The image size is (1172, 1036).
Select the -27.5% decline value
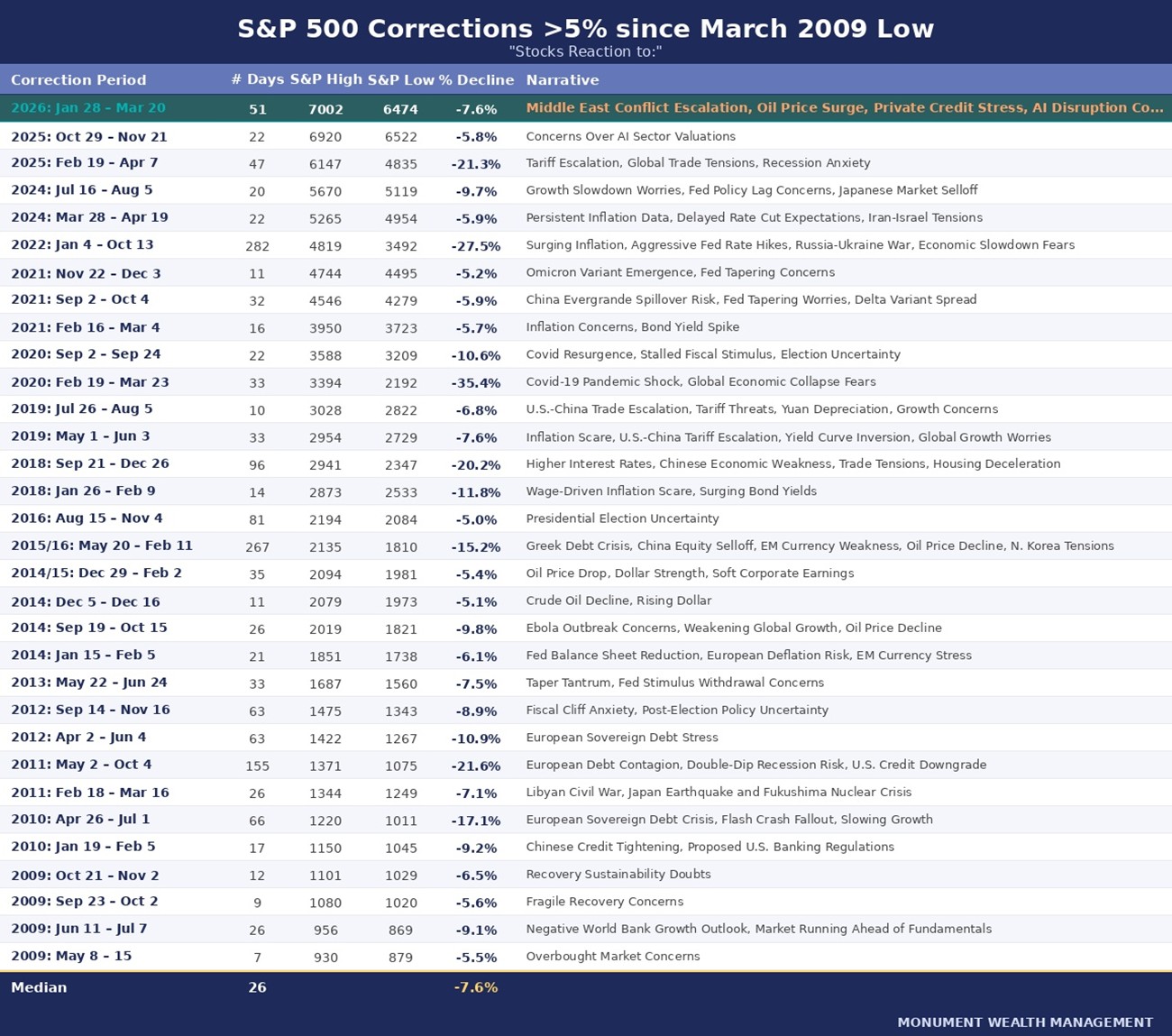coord(476,245)
